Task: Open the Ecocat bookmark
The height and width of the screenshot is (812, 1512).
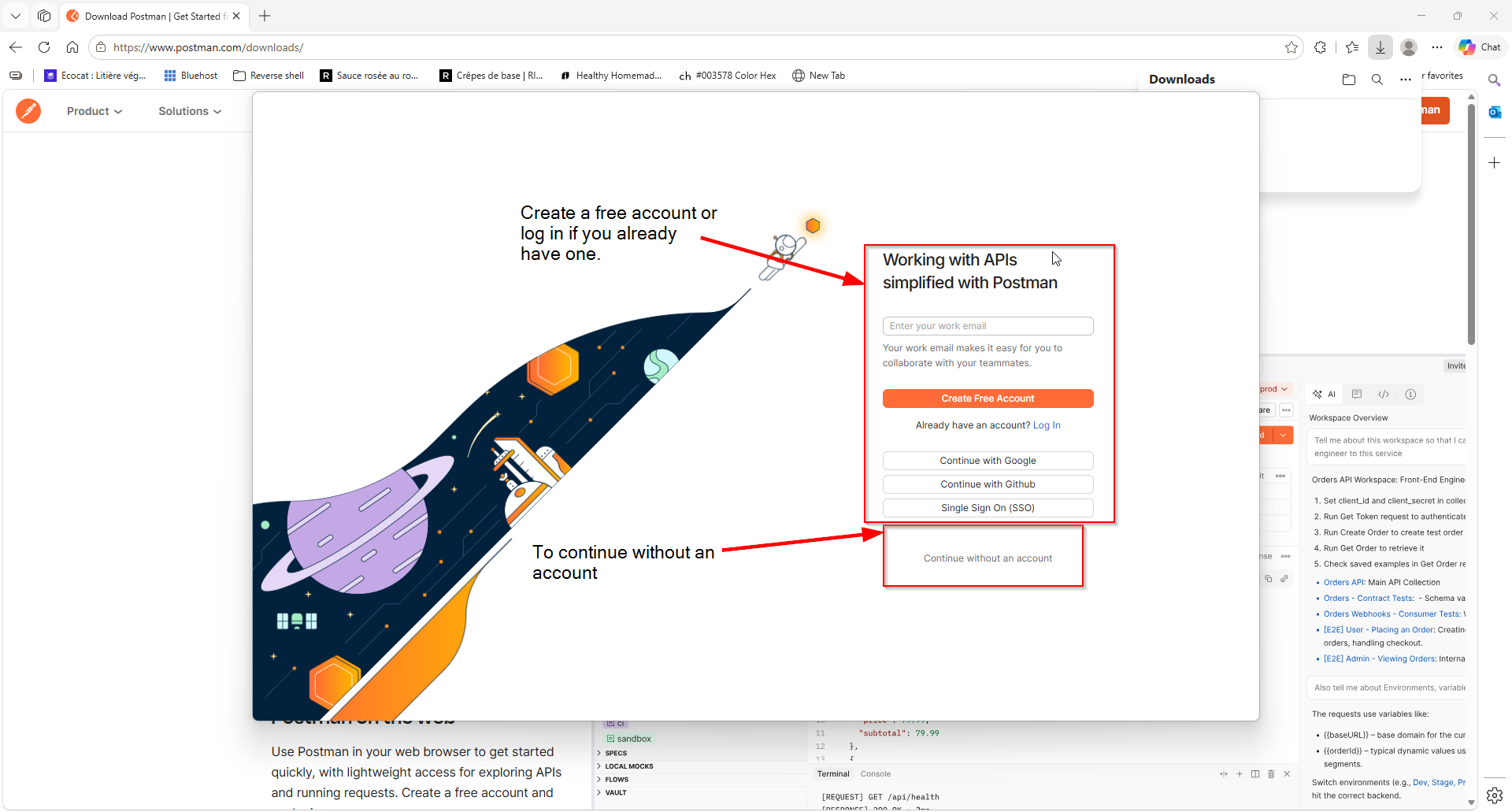Action: tap(95, 76)
